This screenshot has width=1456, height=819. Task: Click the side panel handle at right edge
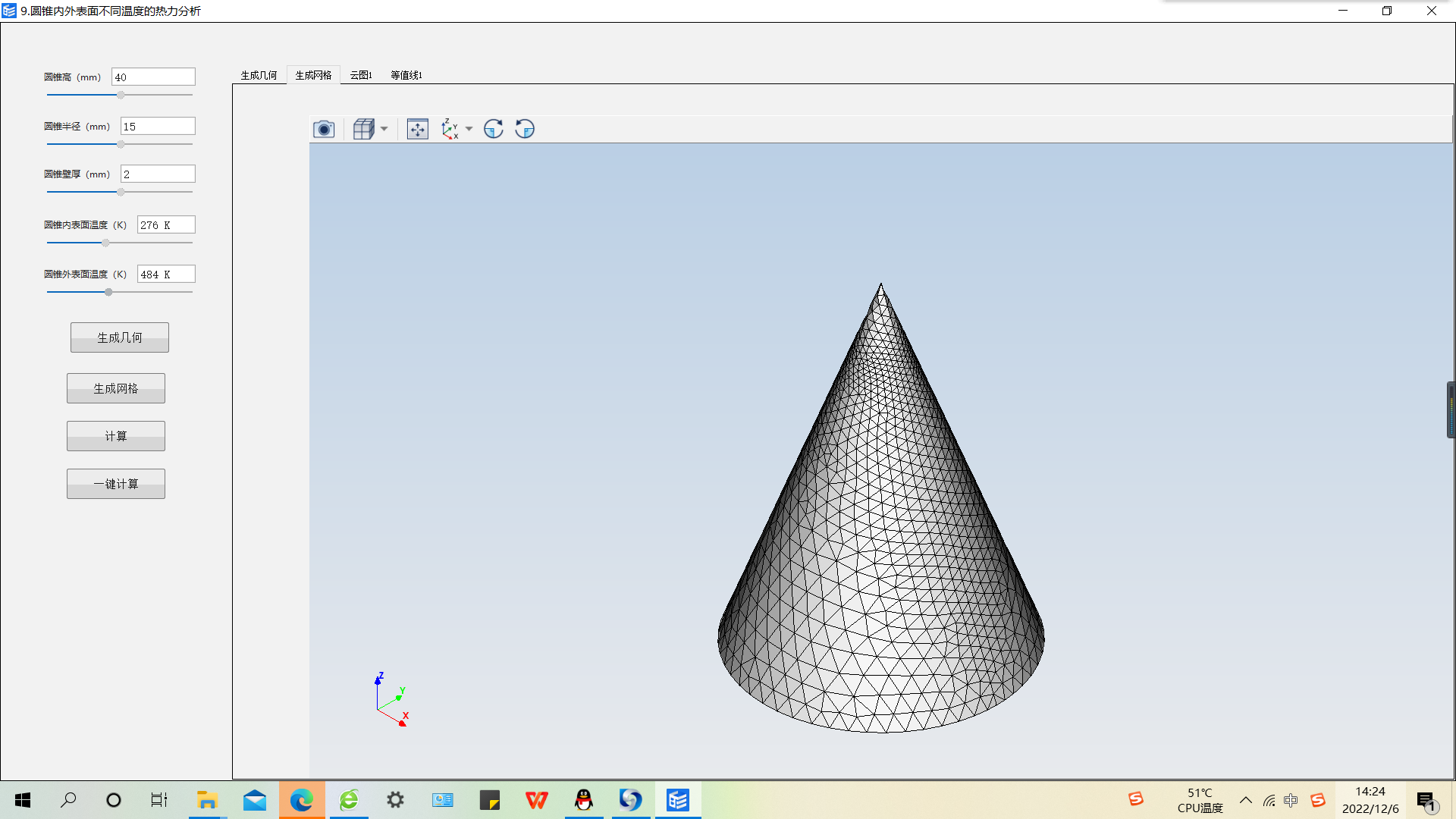coord(1451,410)
